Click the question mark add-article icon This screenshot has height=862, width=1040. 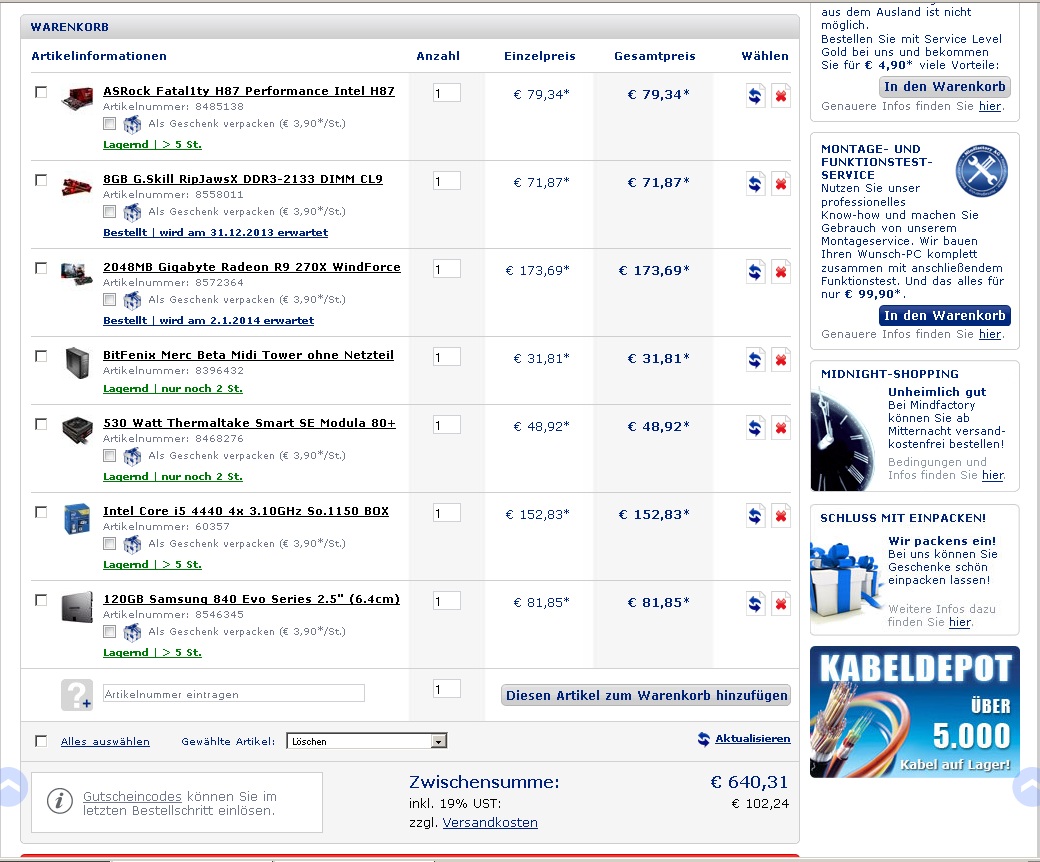coord(77,695)
